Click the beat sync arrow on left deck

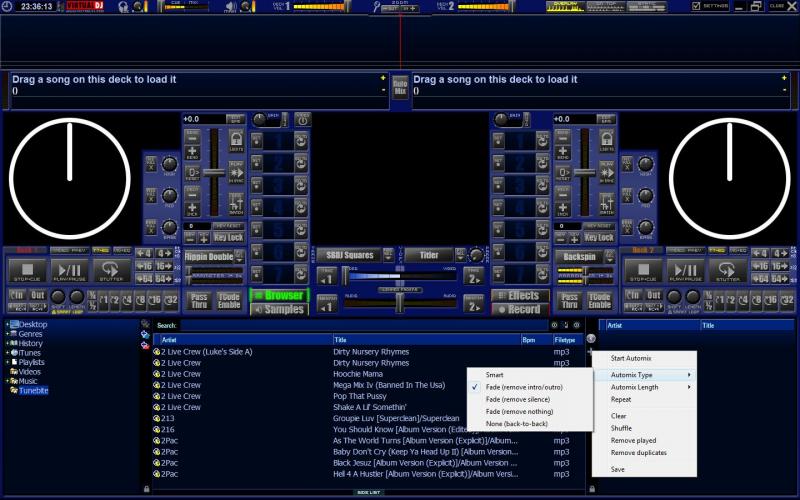236,172
